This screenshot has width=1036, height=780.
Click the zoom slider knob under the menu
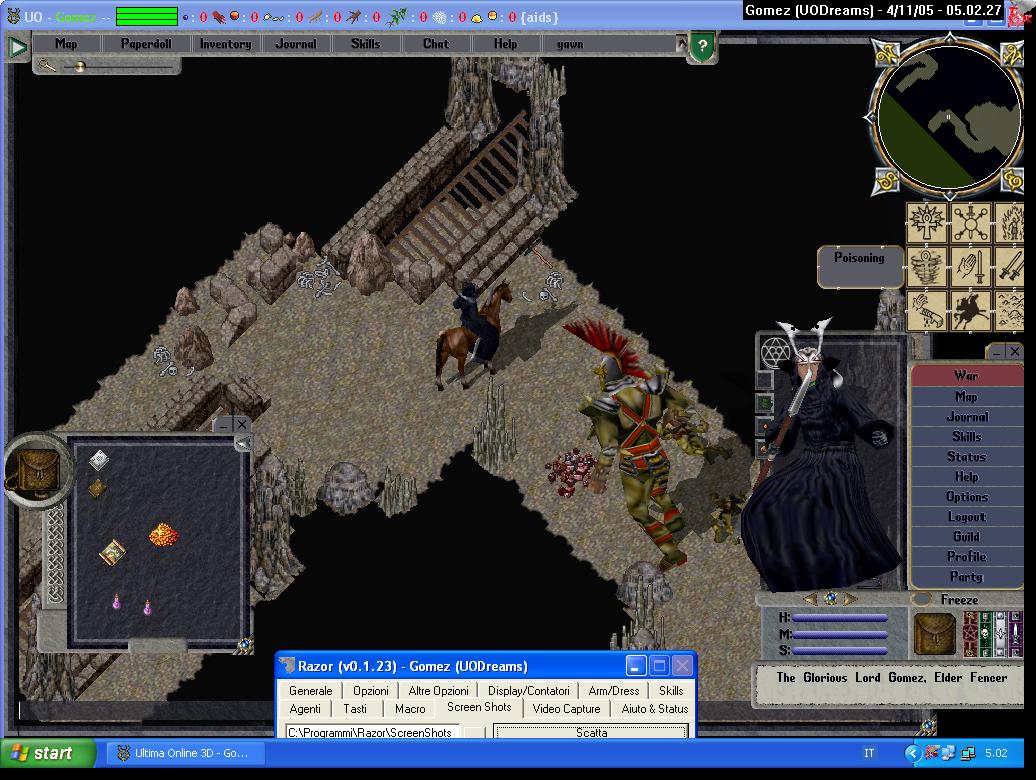(80, 66)
